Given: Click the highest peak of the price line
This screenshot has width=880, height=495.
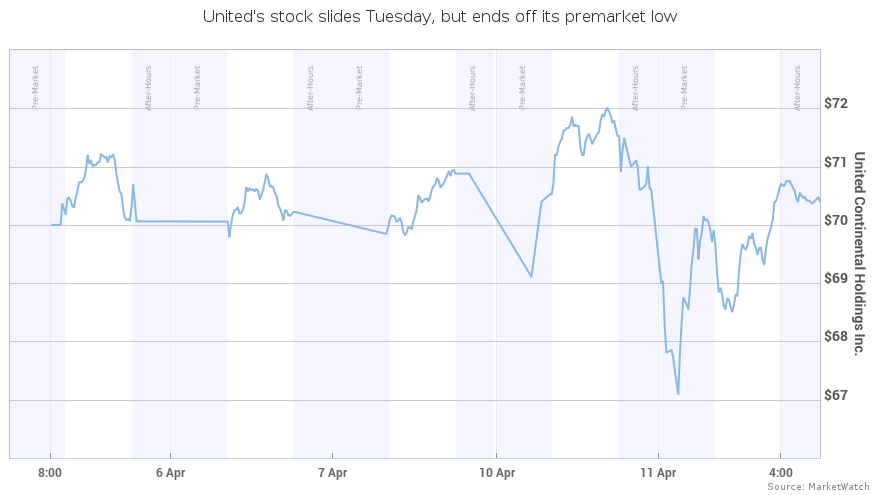Looking at the screenshot, I should [607, 108].
